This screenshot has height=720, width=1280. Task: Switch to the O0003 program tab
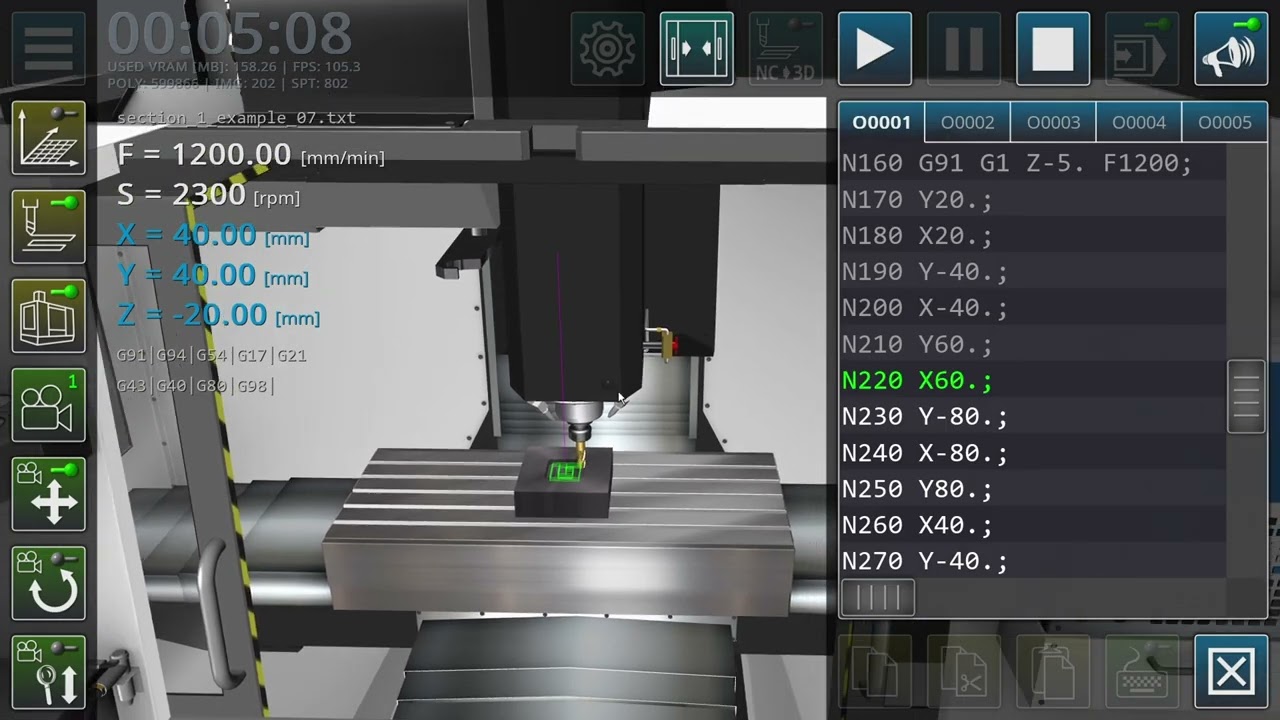(1053, 122)
